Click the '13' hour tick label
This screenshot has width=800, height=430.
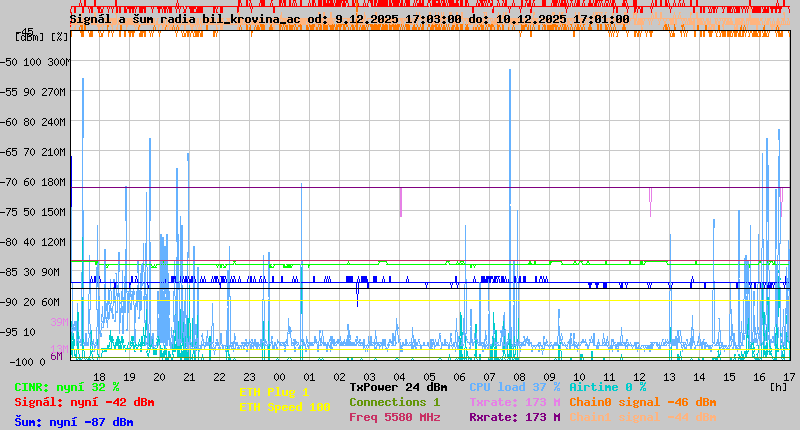click(669, 377)
